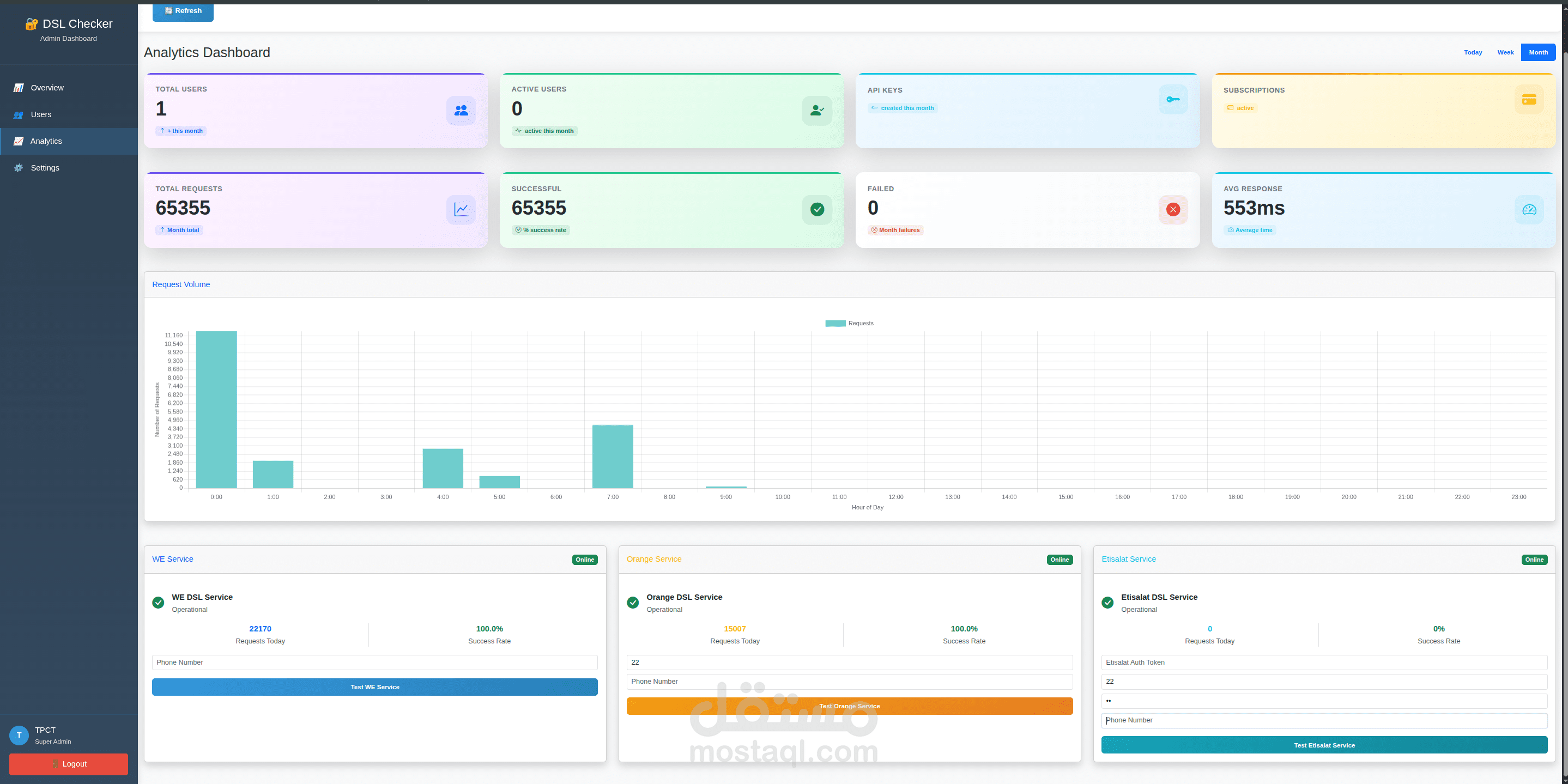The image size is (1568, 784).
Task: Toggle the Requests legend swatch in chart
Action: click(x=835, y=323)
